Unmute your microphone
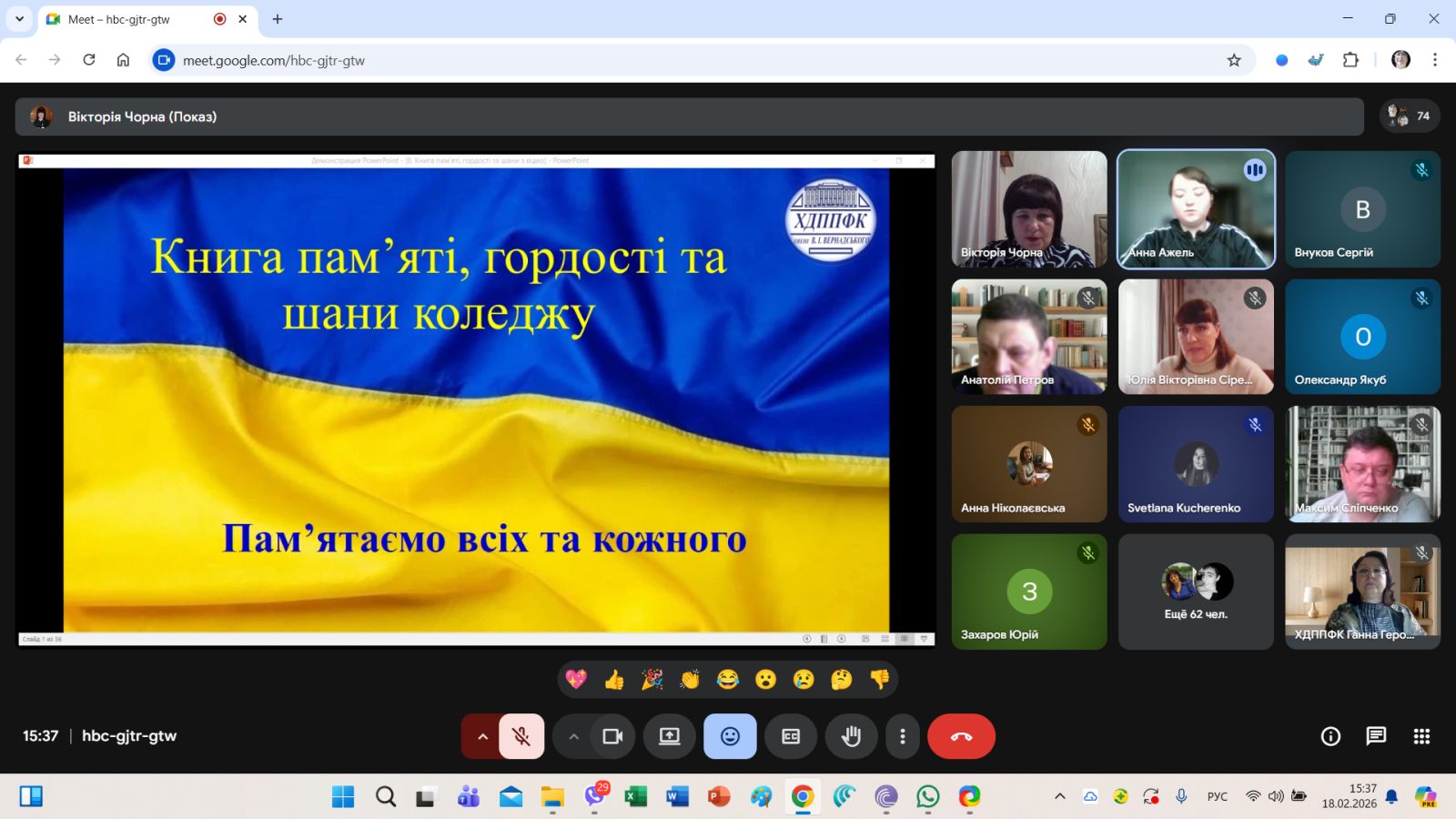Screen dimensions: 1456x819 coord(521,736)
